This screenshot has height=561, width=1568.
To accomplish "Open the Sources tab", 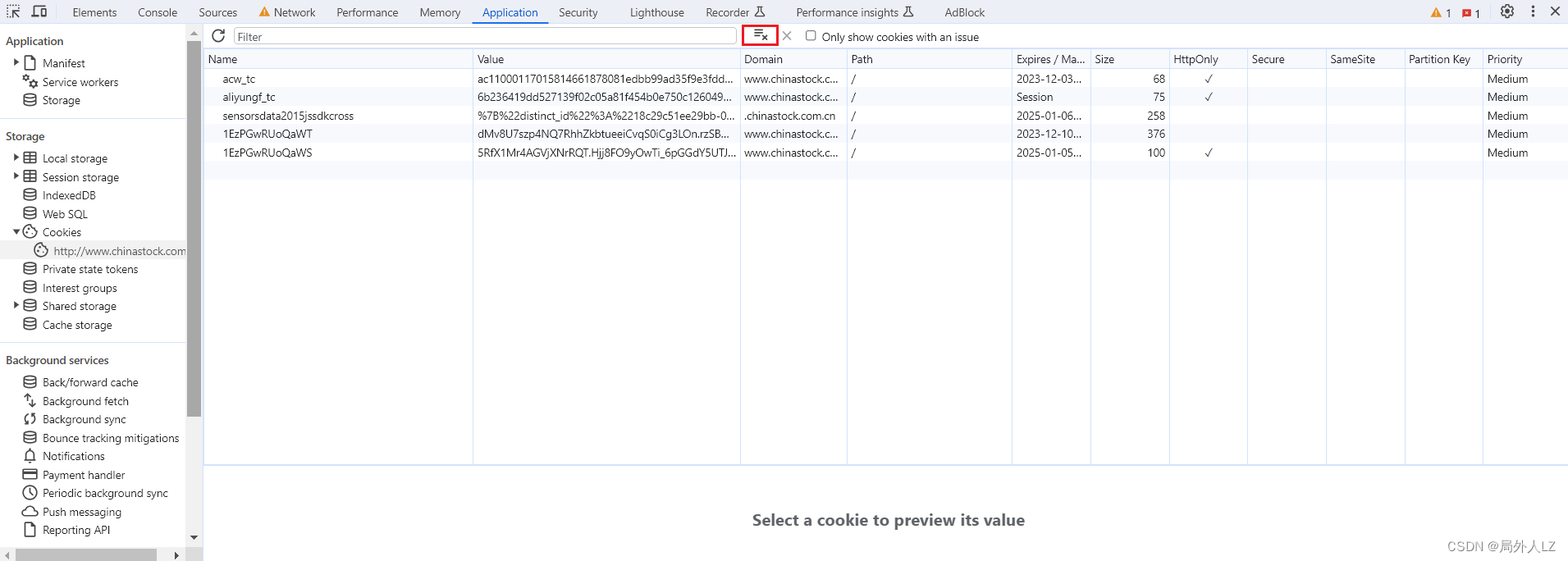I will 217,12.
